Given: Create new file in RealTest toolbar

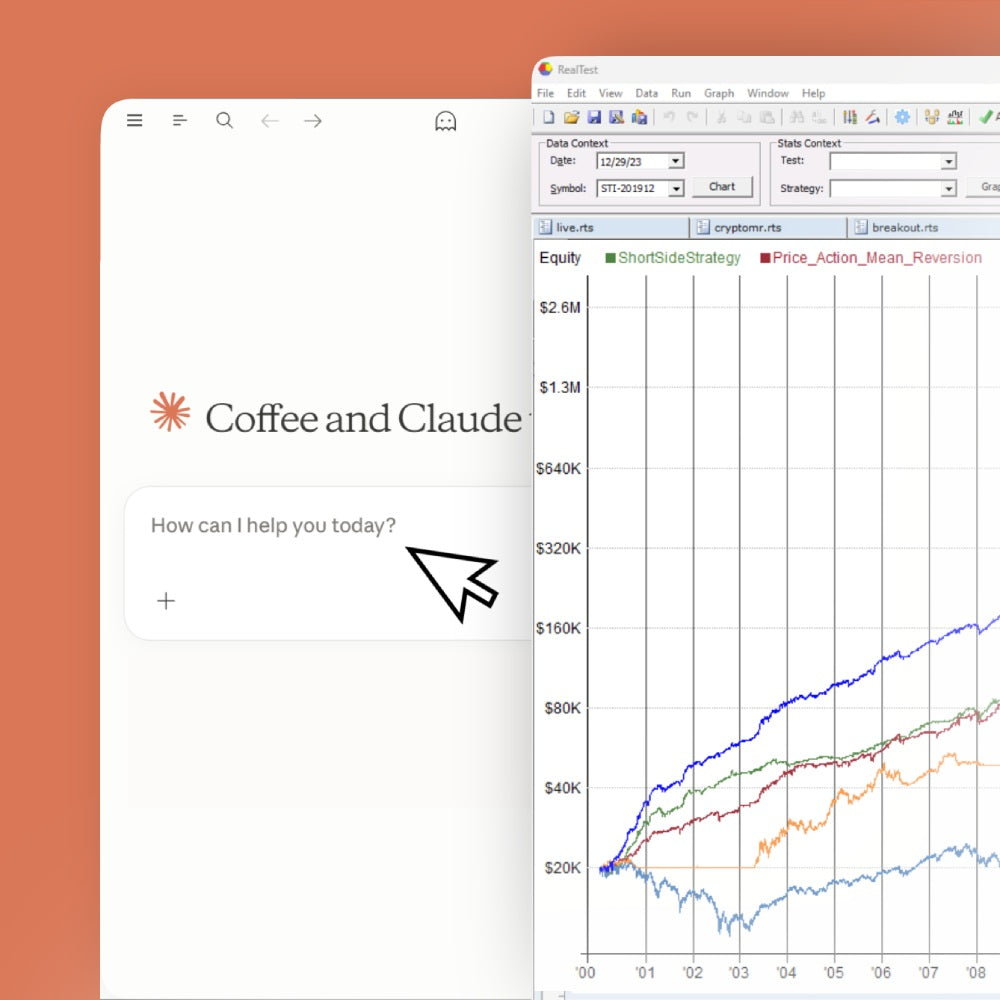Looking at the screenshot, I should click(548, 117).
